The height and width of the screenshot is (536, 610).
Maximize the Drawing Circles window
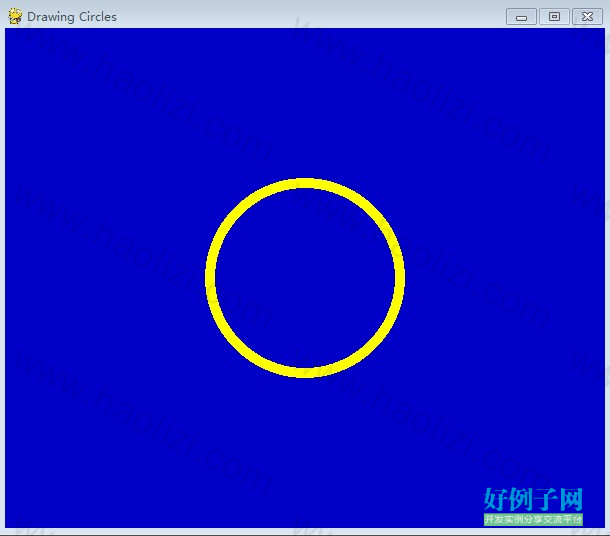(x=554, y=17)
